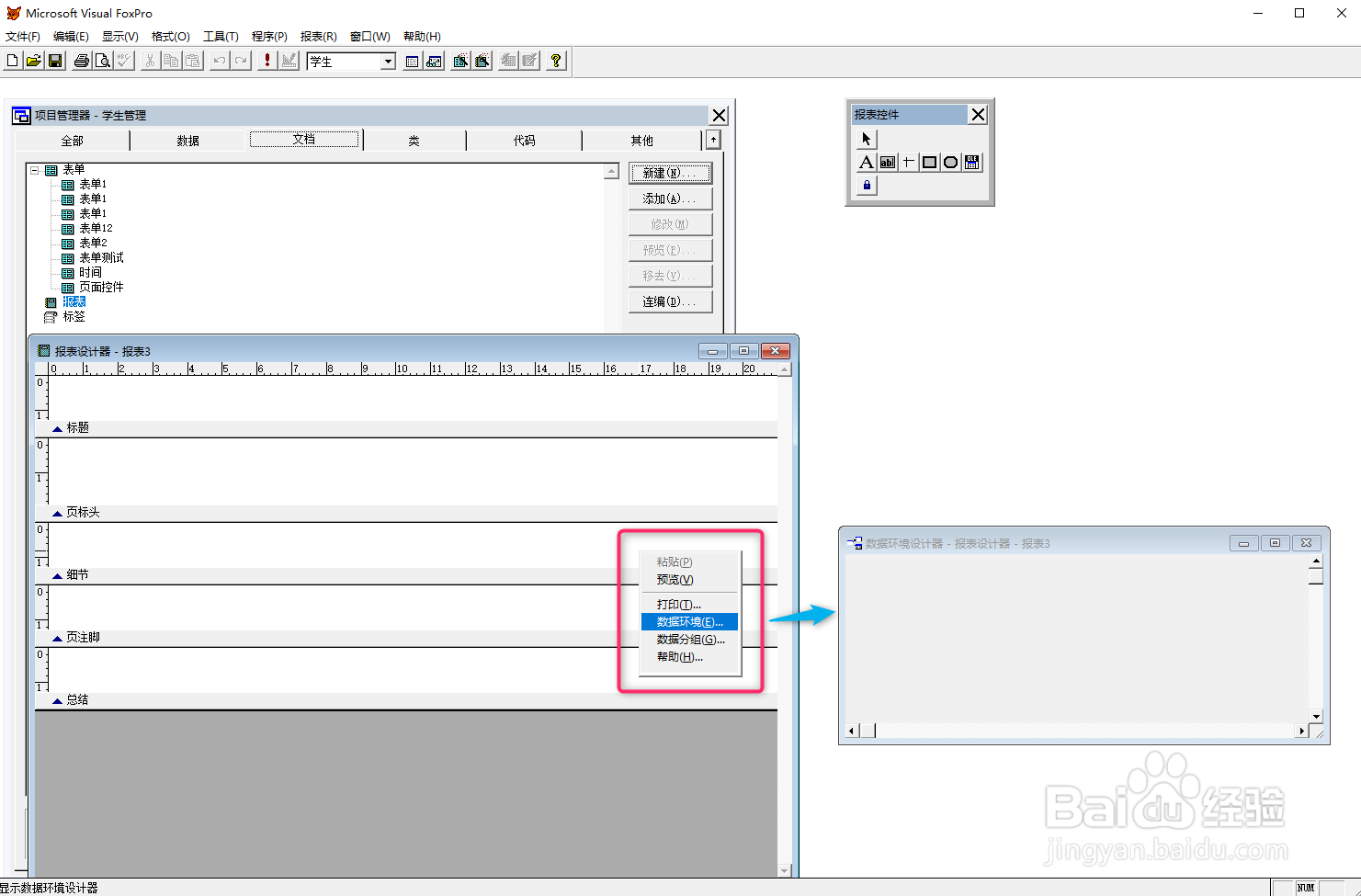Click the 新建(N)... button
The height and width of the screenshot is (896, 1361).
tap(671, 173)
